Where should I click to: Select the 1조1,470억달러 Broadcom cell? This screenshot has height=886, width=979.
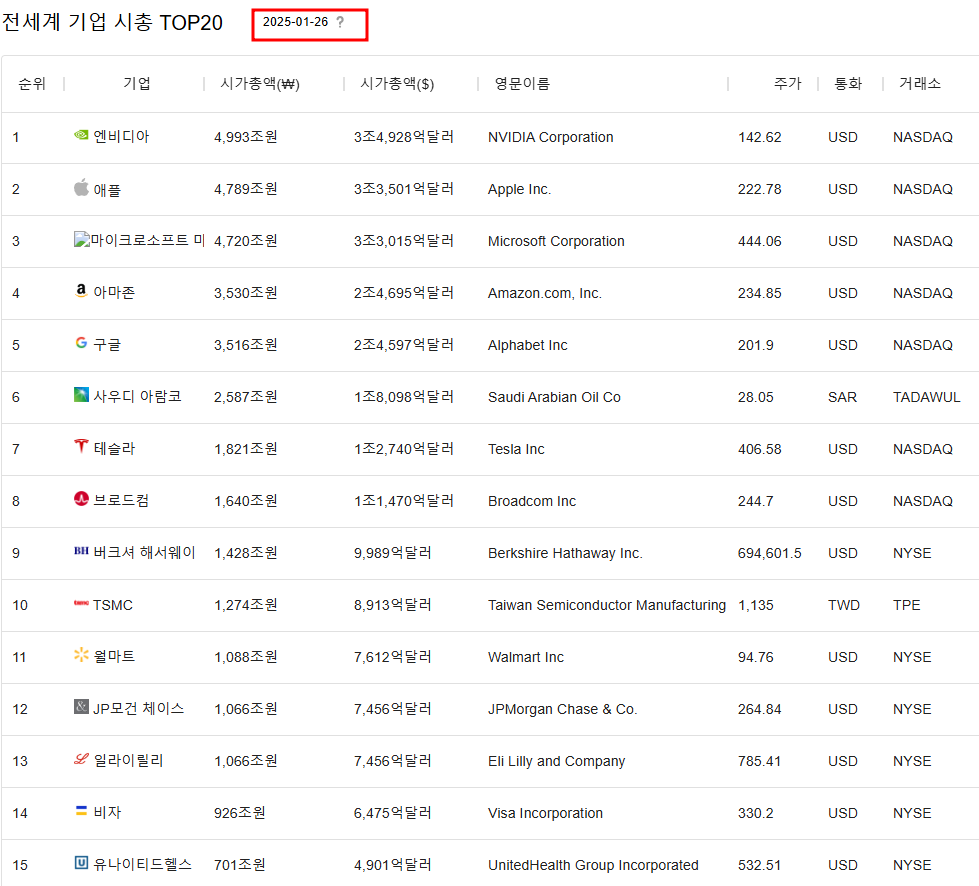[x=403, y=501]
